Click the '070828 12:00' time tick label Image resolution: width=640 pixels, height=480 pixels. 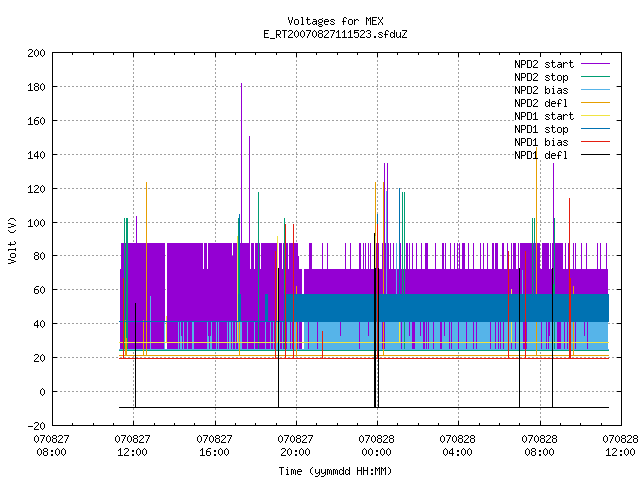coord(620,446)
